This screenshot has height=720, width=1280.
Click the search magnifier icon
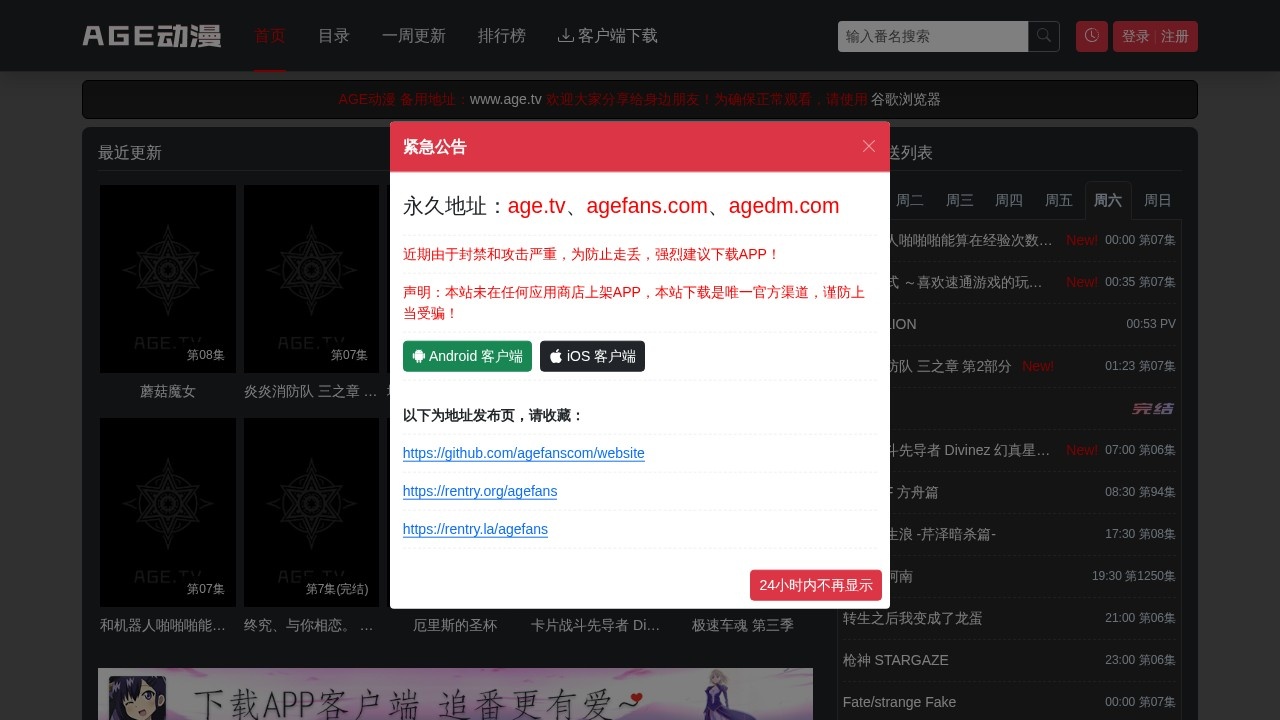[1043, 36]
